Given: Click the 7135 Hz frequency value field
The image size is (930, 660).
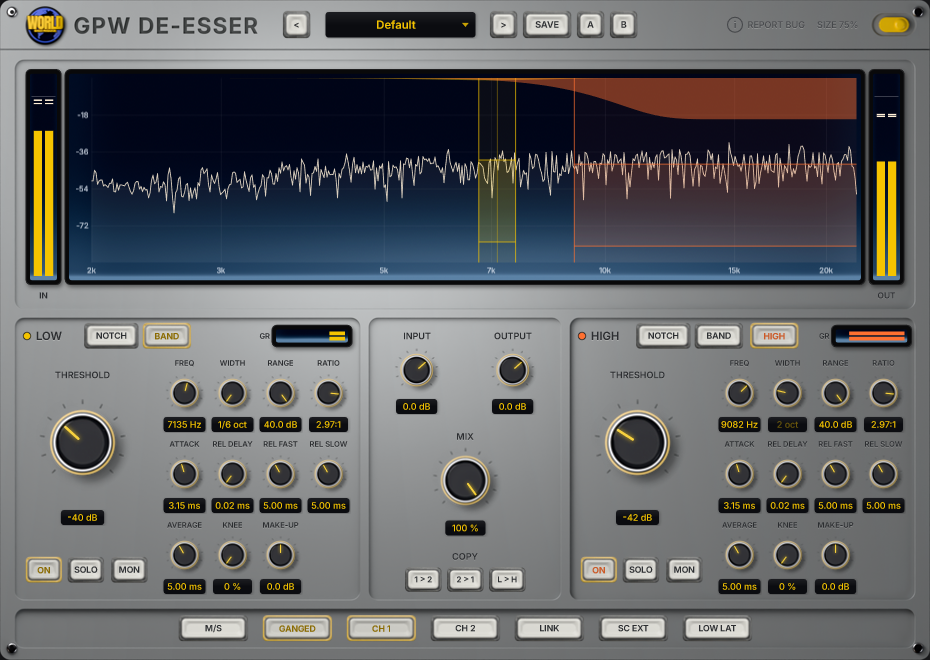Looking at the screenshot, I should pos(184,425).
